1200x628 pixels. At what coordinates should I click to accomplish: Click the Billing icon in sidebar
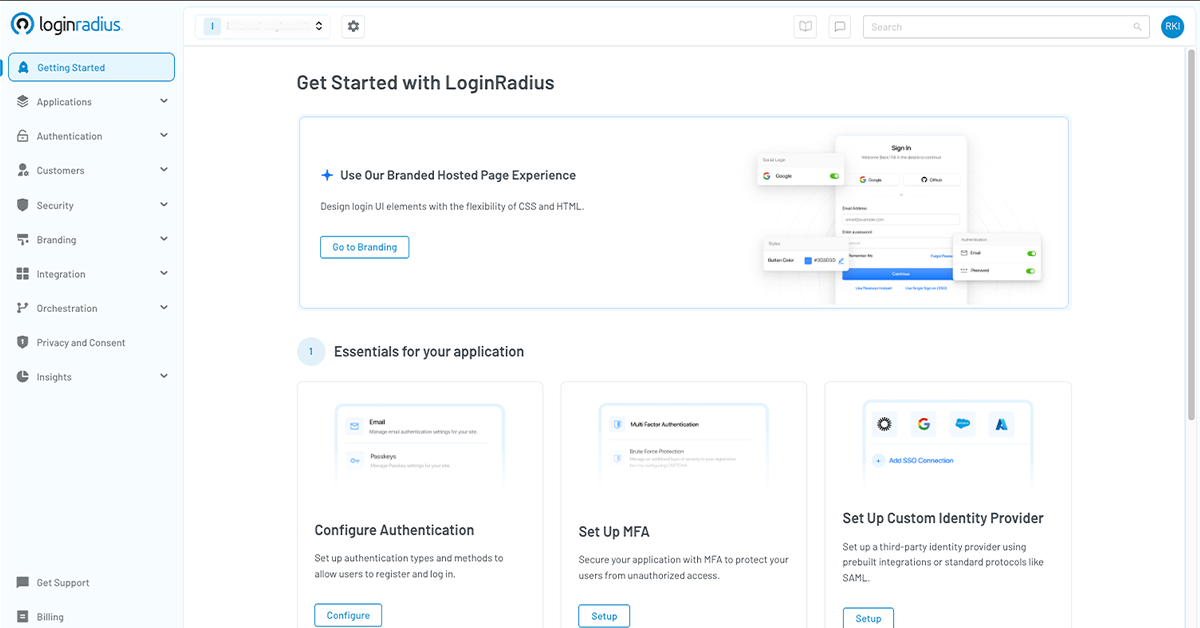pyautogui.click(x=23, y=617)
